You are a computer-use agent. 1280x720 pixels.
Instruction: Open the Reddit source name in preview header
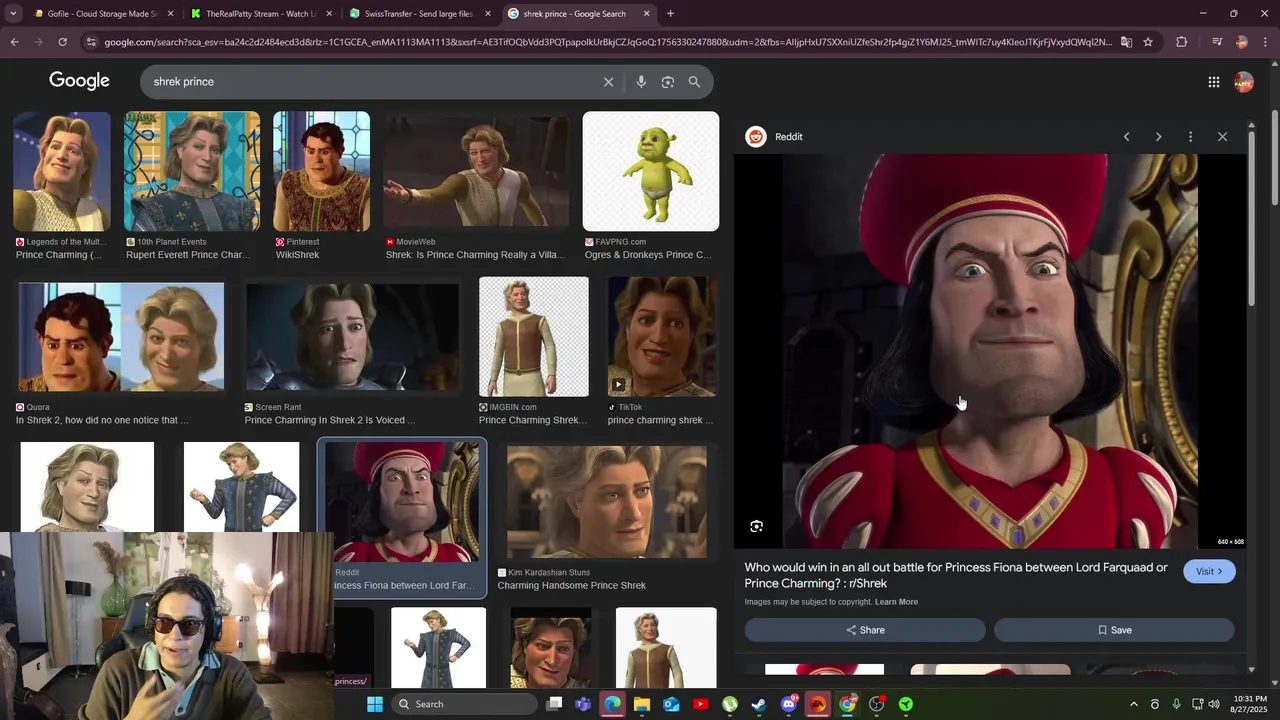789,137
